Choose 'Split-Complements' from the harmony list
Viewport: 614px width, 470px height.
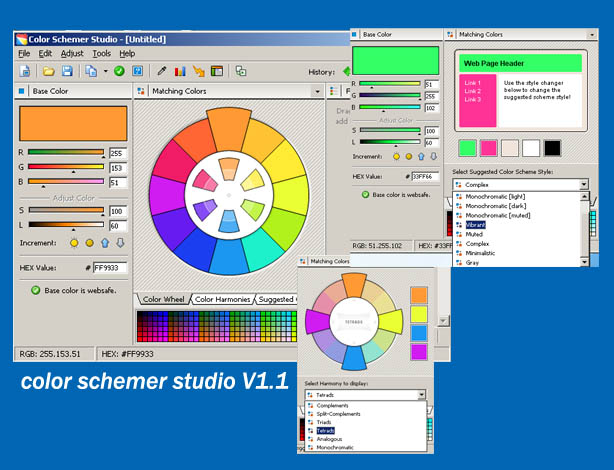coord(338,414)
